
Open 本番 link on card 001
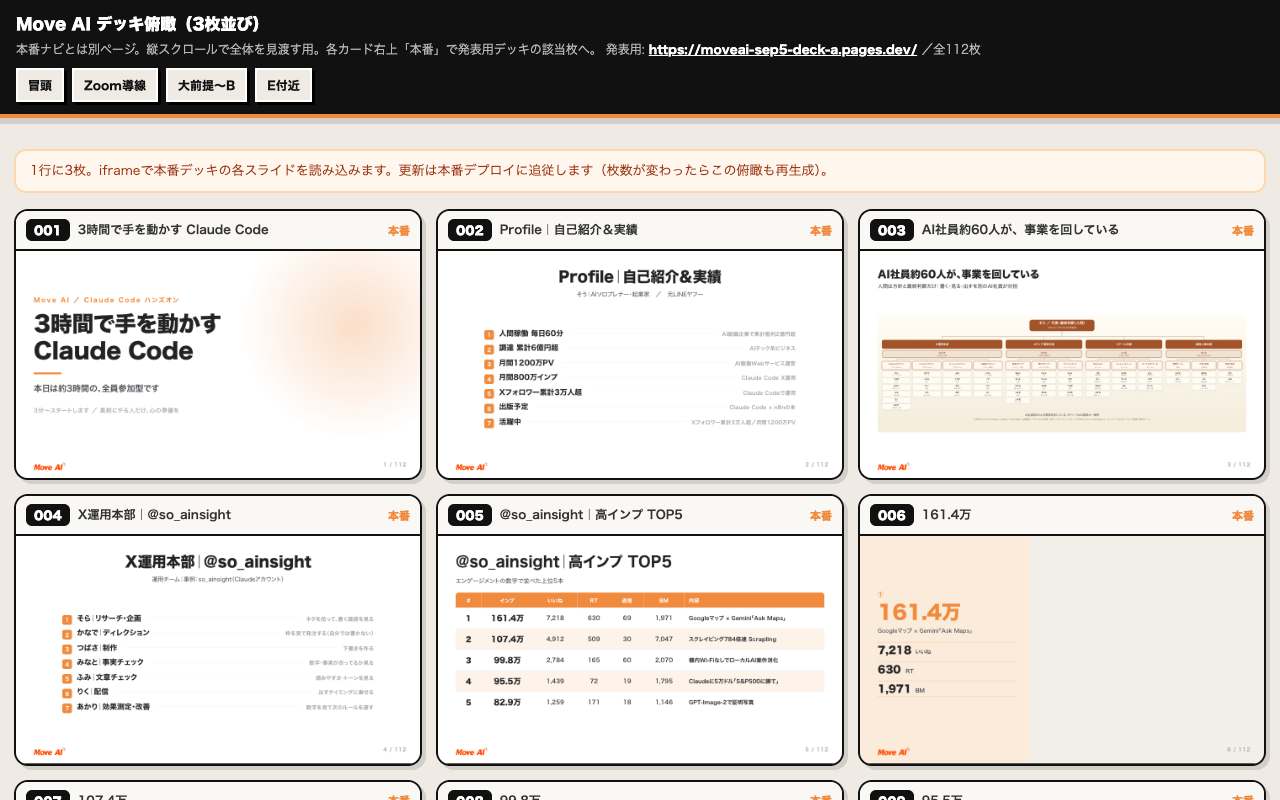pyautogui.click(x=399, y=230)
